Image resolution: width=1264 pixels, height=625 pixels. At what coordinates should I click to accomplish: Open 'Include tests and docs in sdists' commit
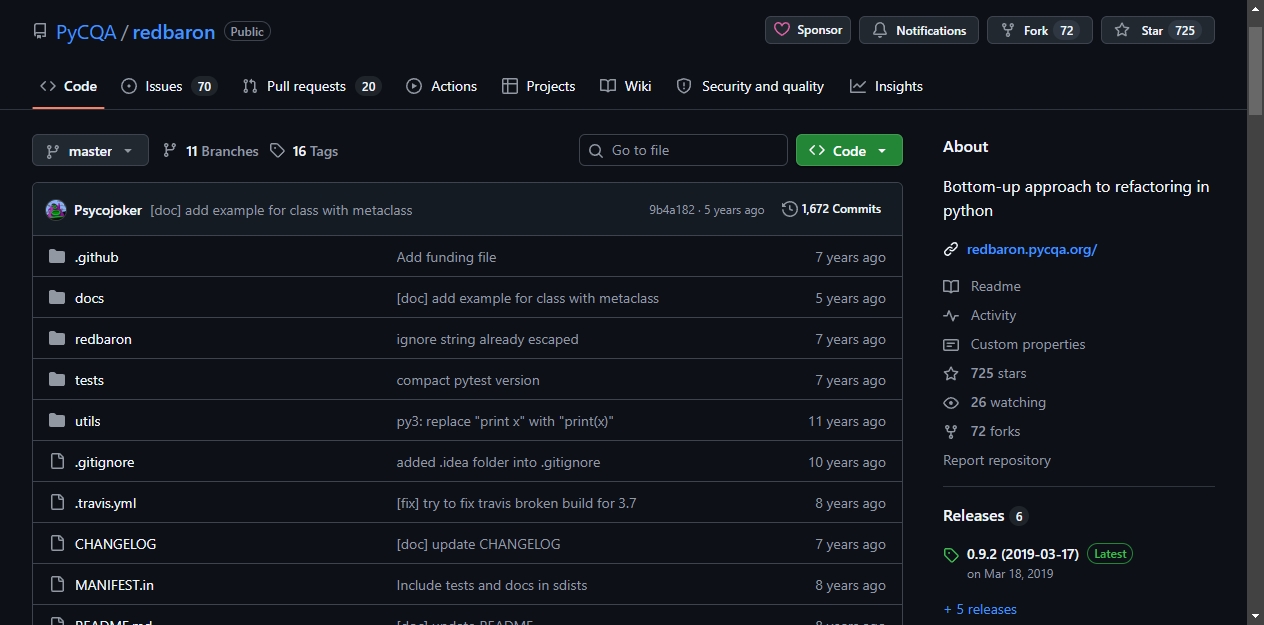(492, 585)
